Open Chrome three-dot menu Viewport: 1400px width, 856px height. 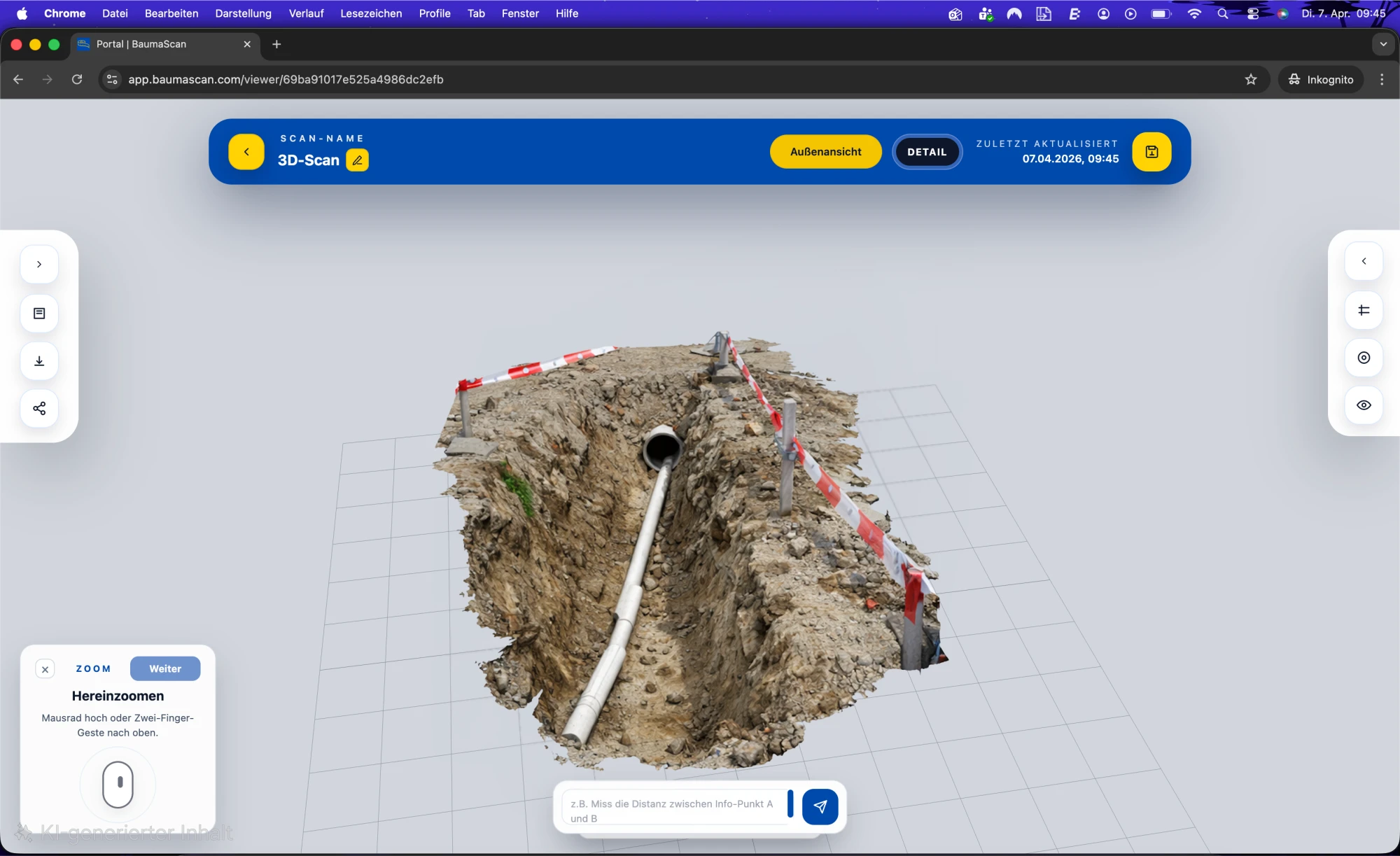click(x=1382, y=79)
